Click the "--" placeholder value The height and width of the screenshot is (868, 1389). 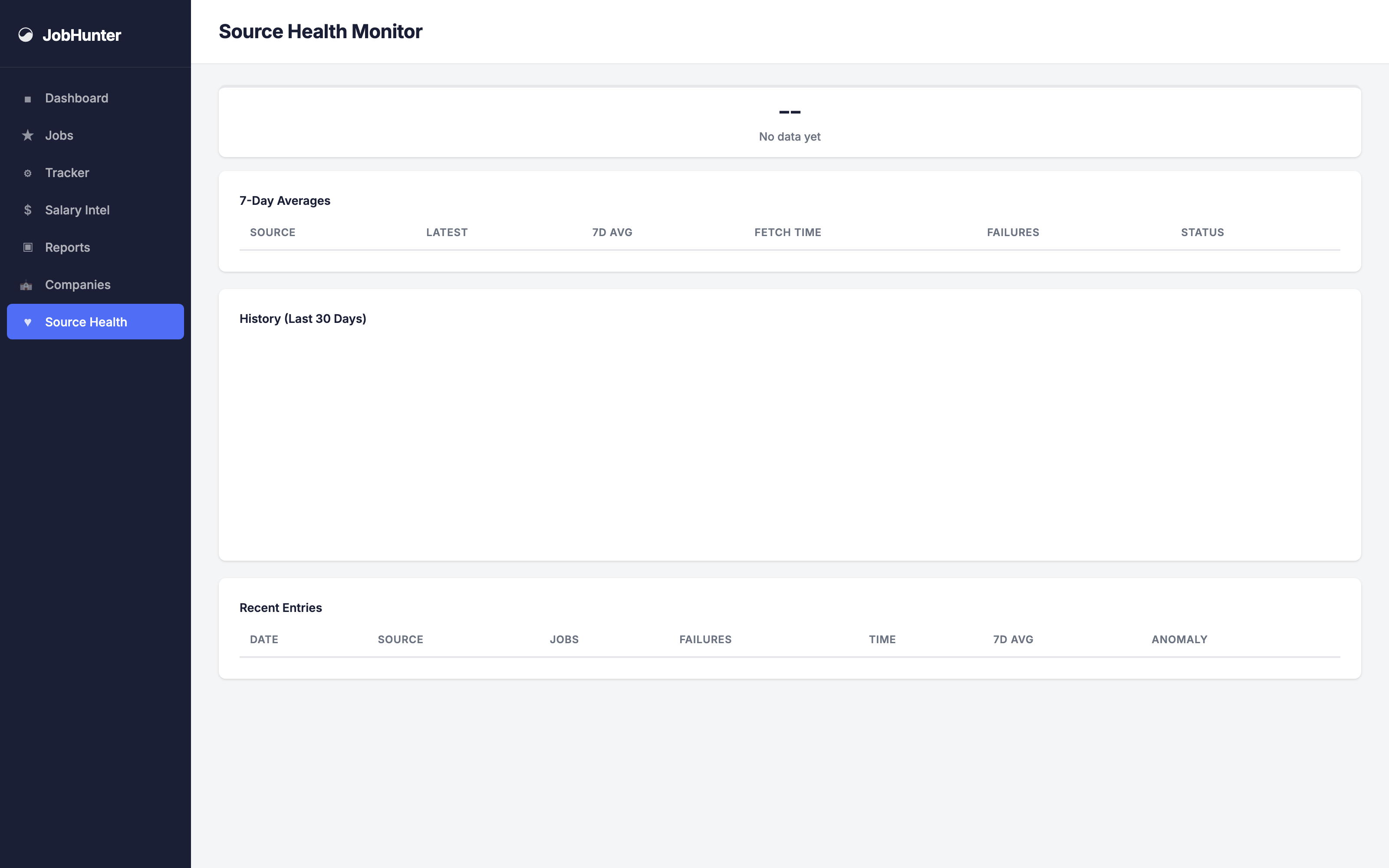pyautogui.click(x=789, y=112)
